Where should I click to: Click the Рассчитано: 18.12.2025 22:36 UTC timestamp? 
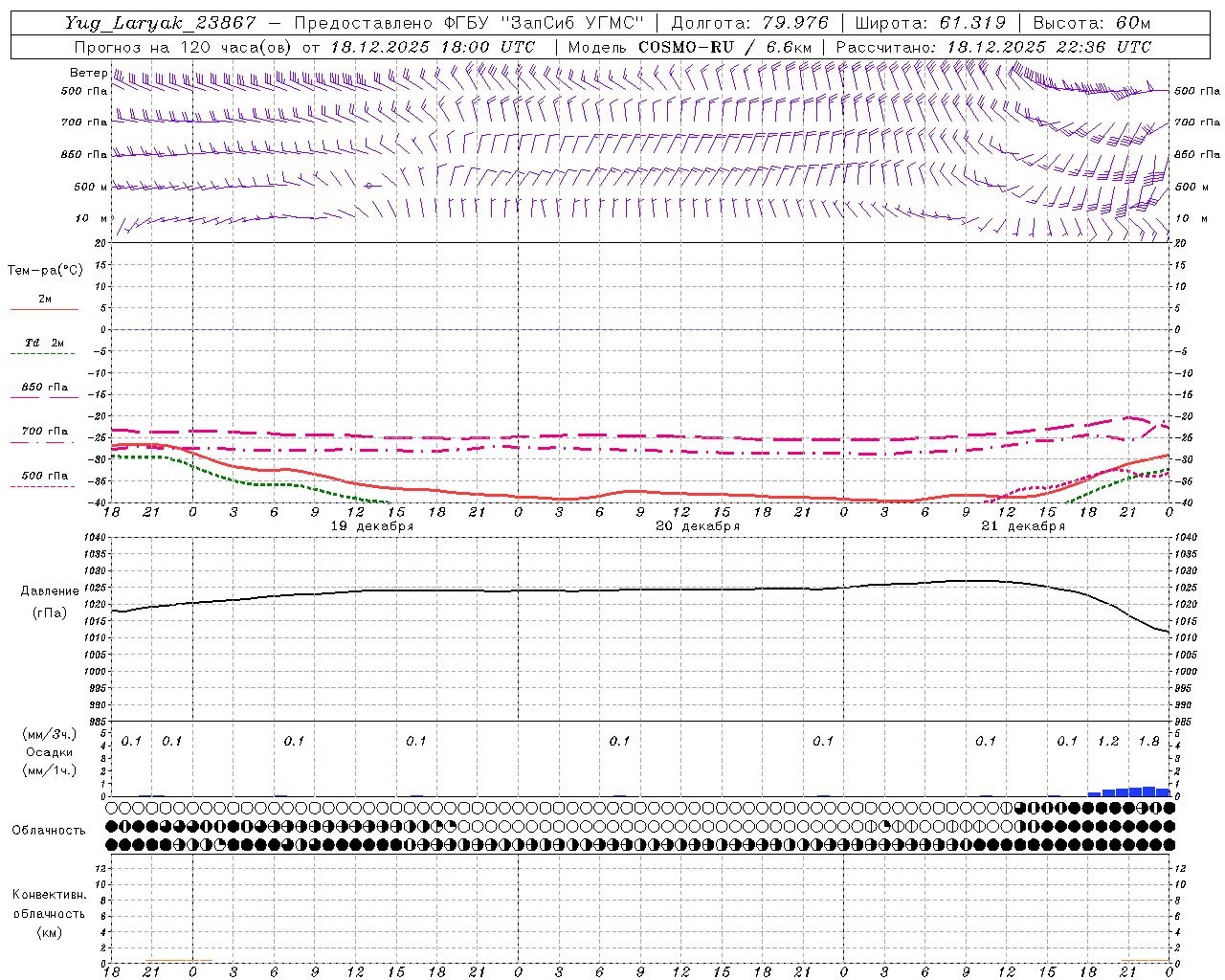993,47
